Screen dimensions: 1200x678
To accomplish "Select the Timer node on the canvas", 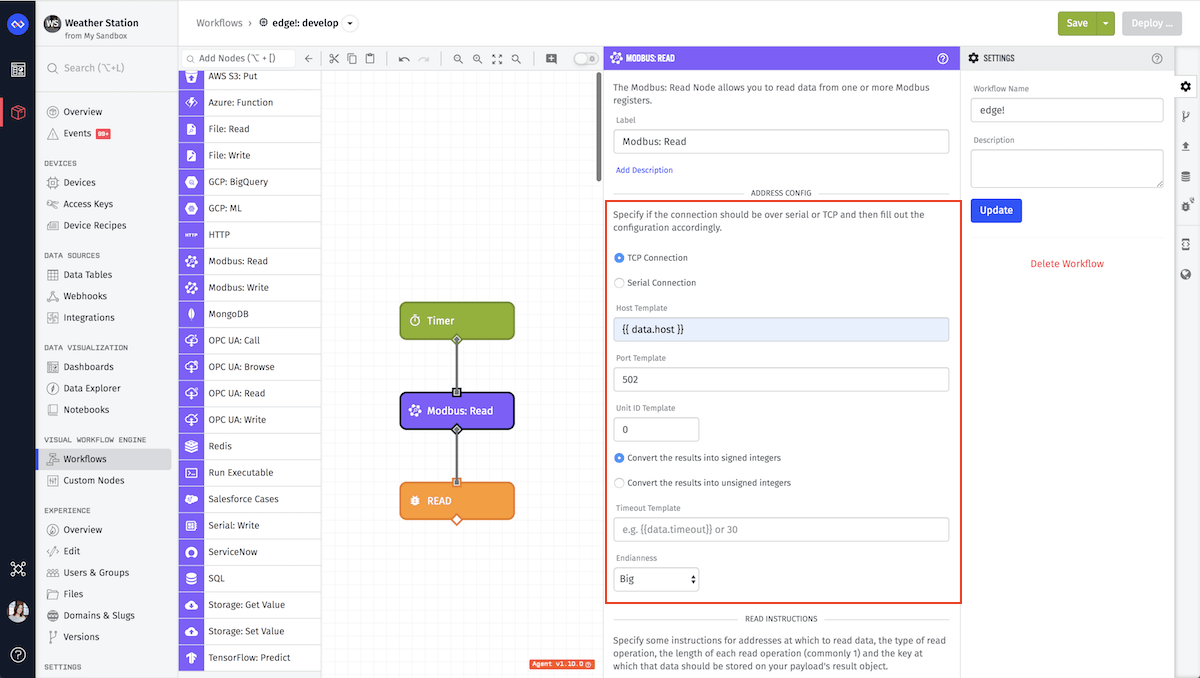I will point(457,321).
